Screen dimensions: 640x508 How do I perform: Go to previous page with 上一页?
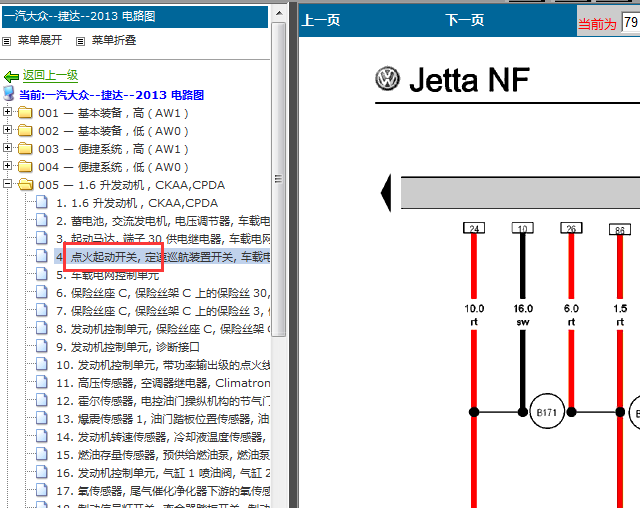click(321, 20)
